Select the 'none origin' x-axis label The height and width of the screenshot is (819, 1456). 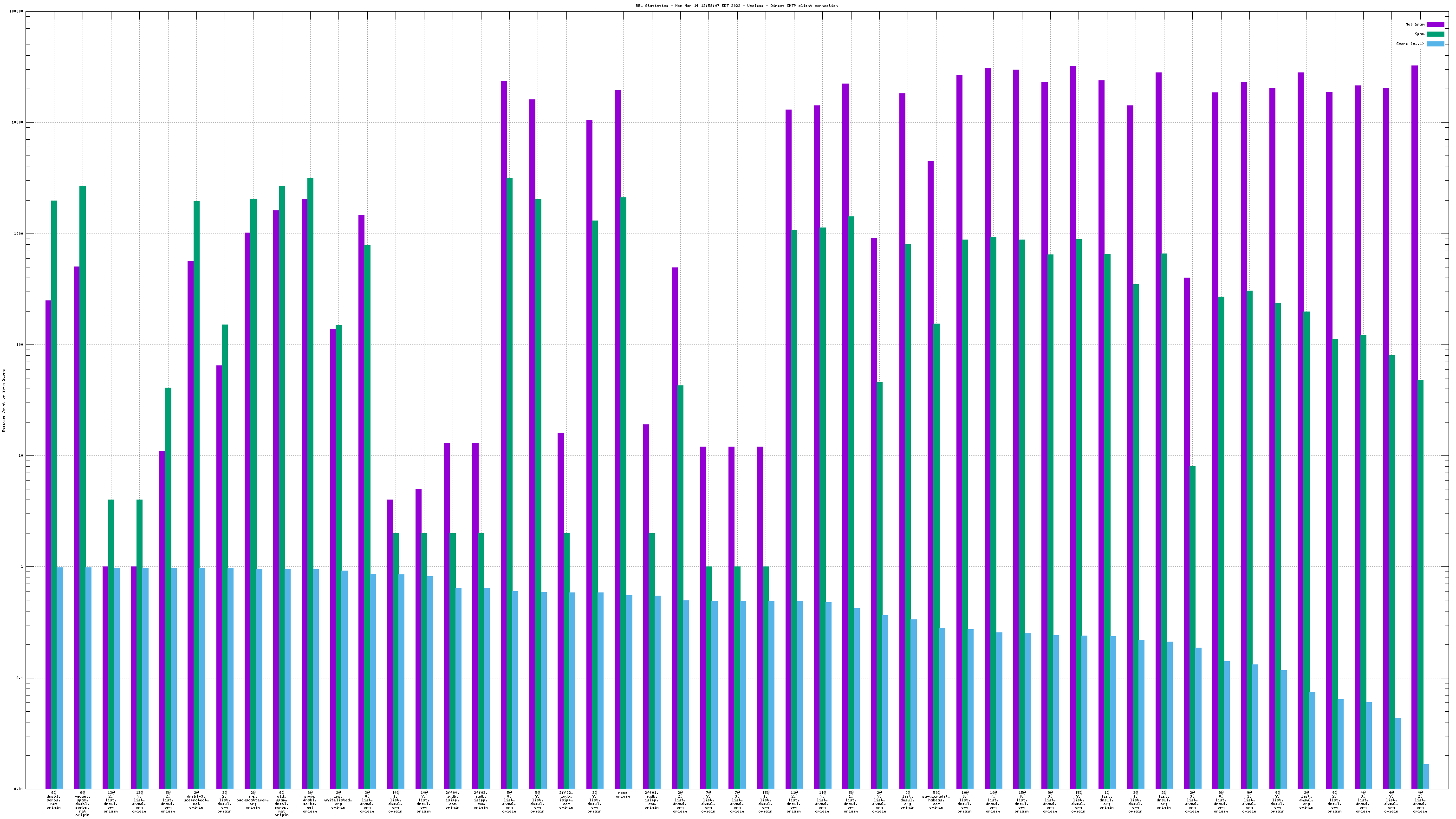[x=622, y=795]
